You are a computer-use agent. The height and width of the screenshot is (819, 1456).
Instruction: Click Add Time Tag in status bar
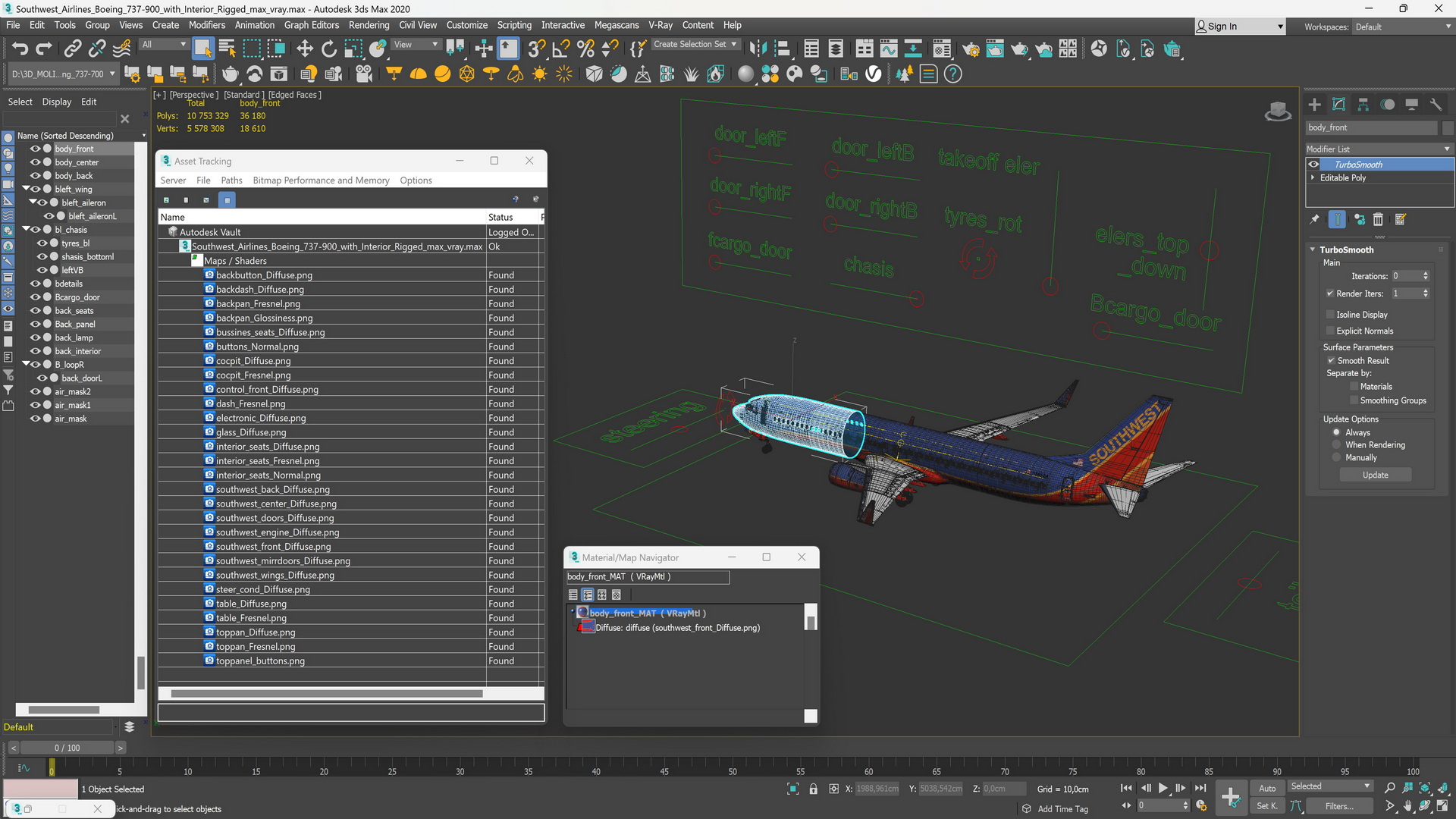[x=1062, y=809]
